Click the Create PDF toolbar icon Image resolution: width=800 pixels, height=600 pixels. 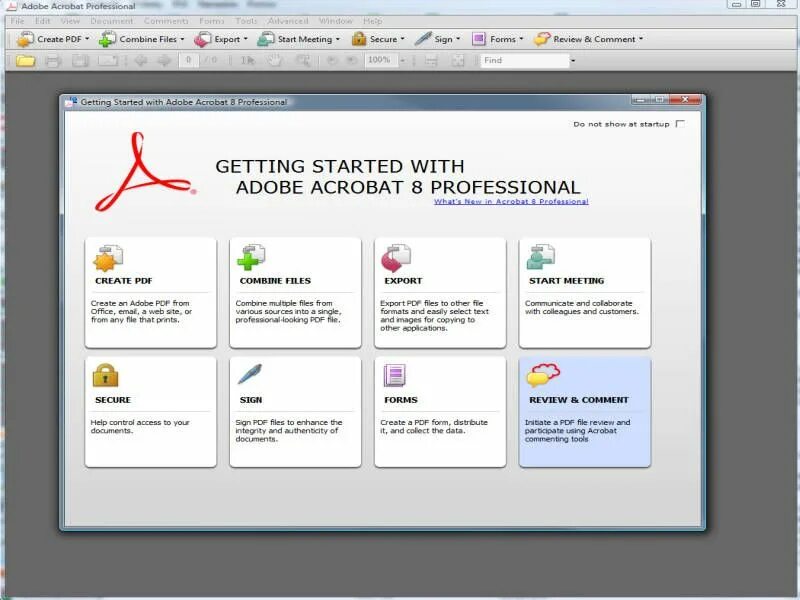coord(25,39)
